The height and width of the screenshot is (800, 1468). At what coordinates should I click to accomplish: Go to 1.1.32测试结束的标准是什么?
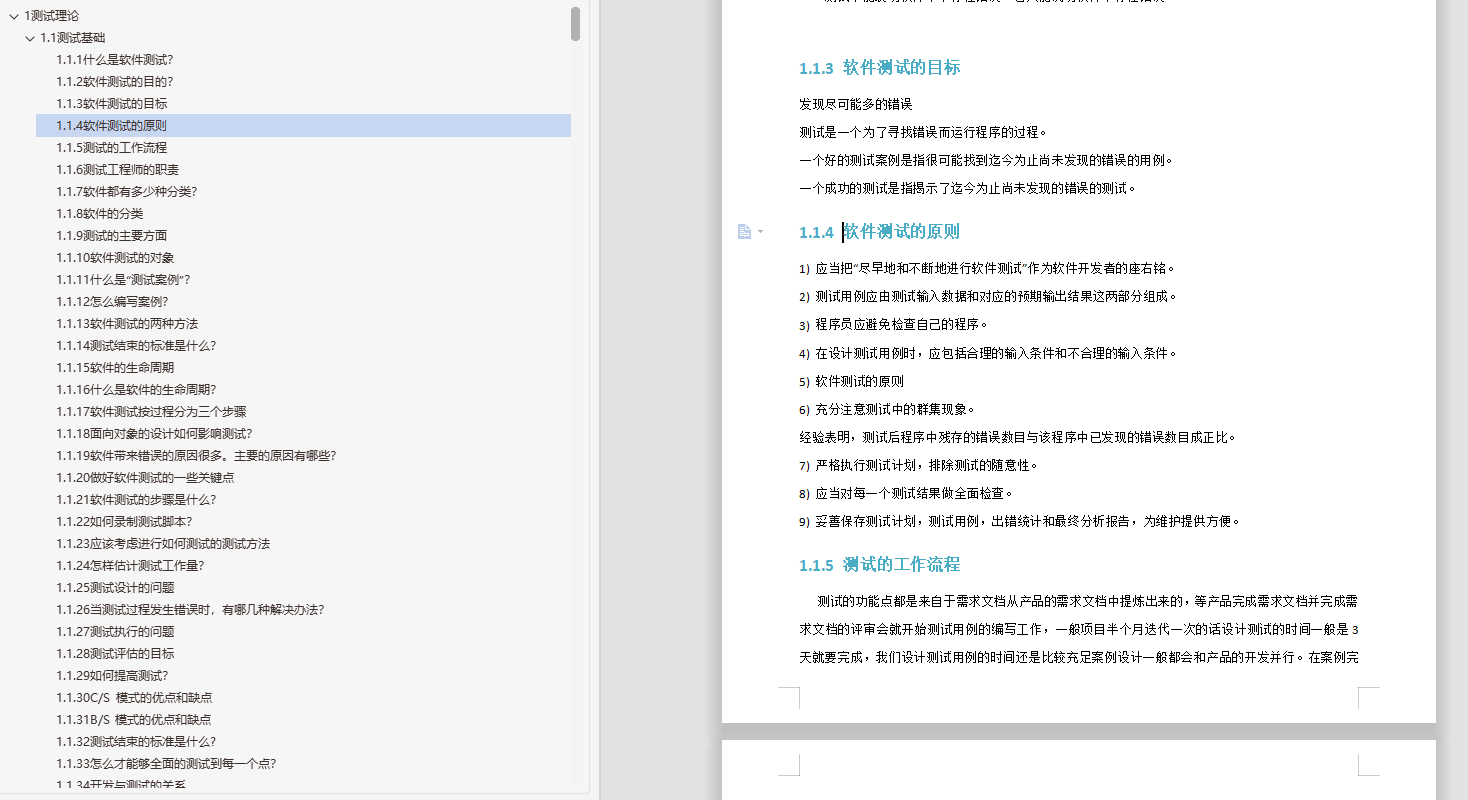tap(136, 742)
